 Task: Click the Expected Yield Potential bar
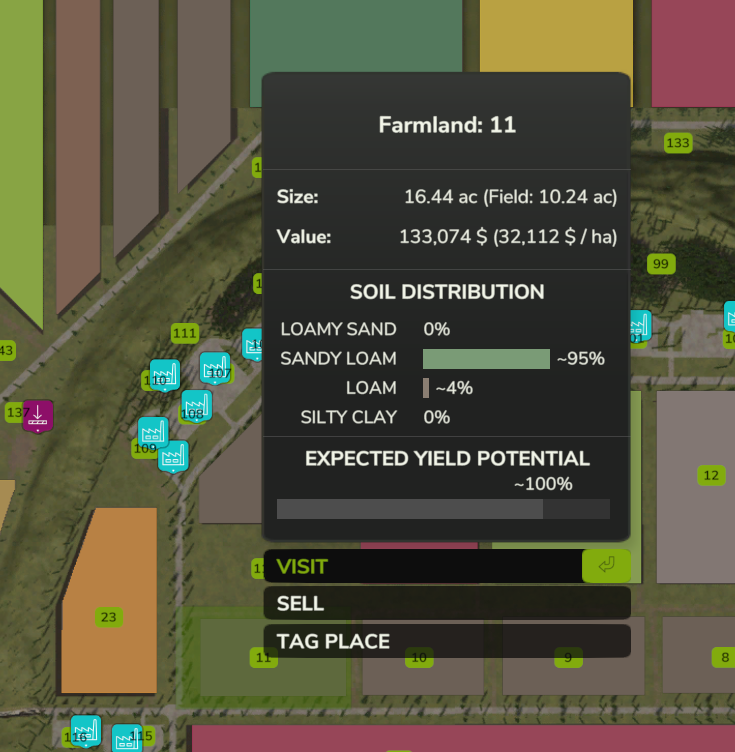click(442, 509)
